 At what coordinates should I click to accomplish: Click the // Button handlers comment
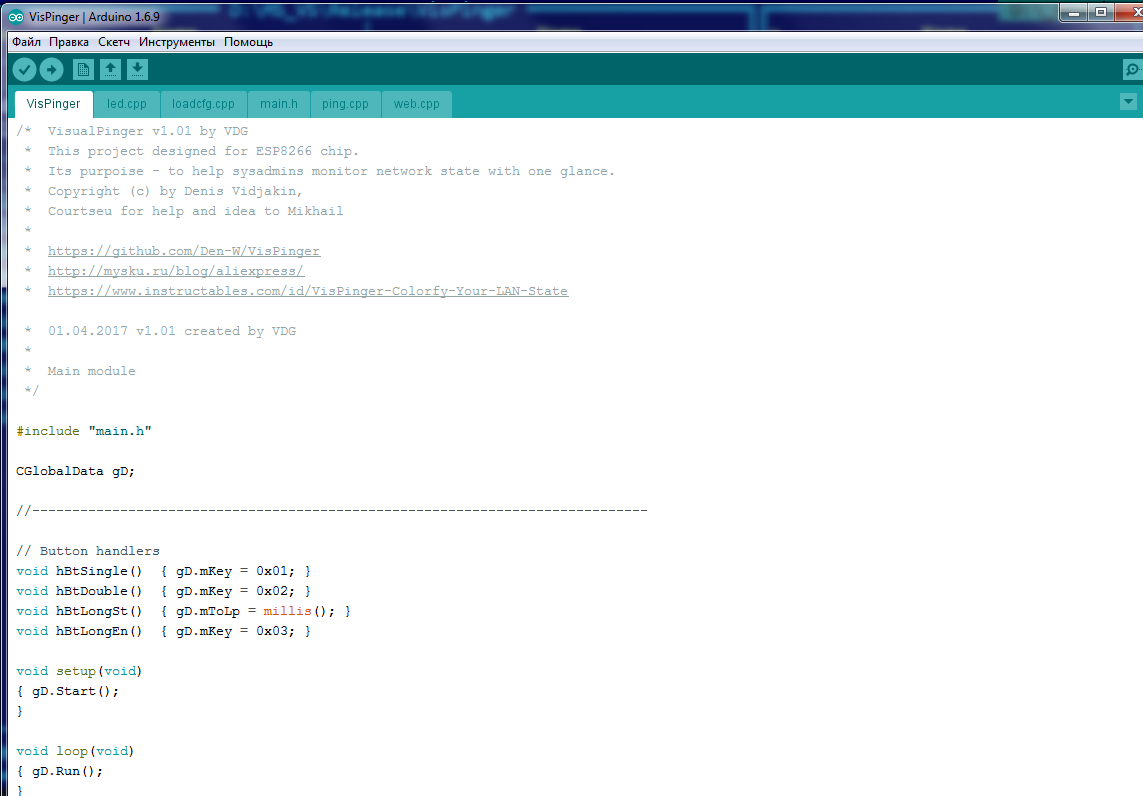pyautogui.click(x=87, y=551)
